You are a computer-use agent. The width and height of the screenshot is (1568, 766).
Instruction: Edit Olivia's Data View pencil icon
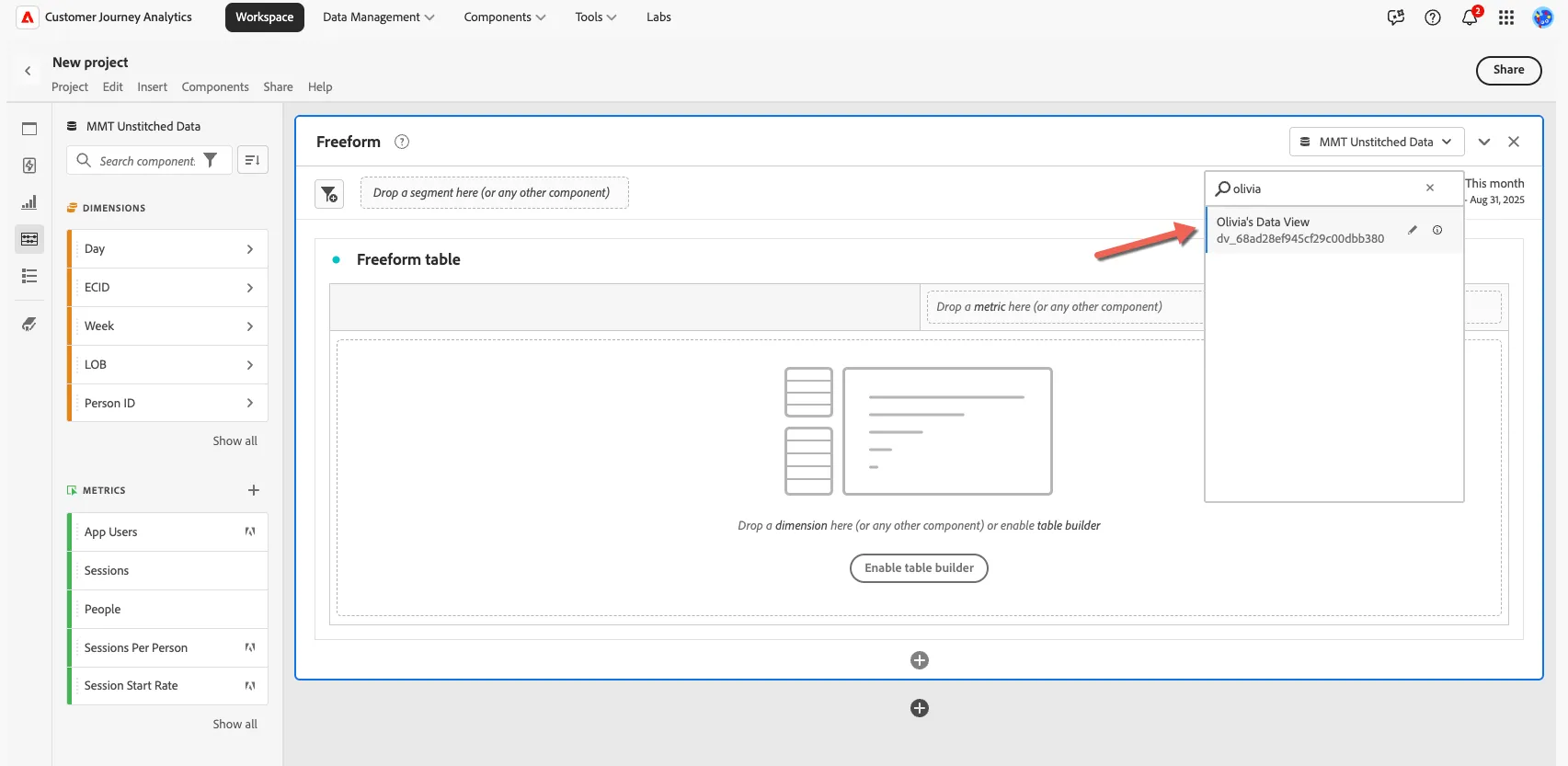click(x=1413, y=230)
